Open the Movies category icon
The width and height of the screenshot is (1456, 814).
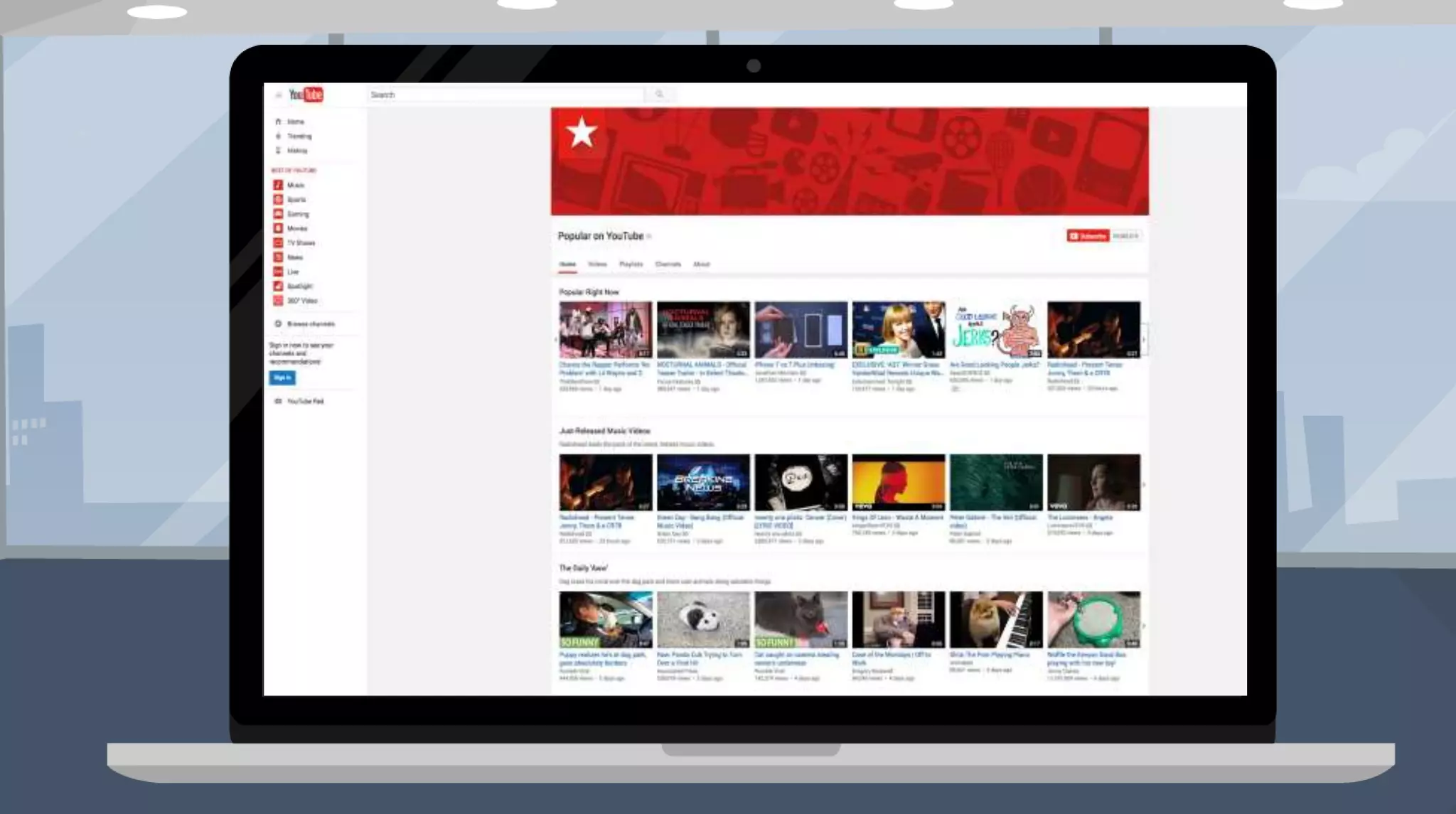click(x=278, y=228)
